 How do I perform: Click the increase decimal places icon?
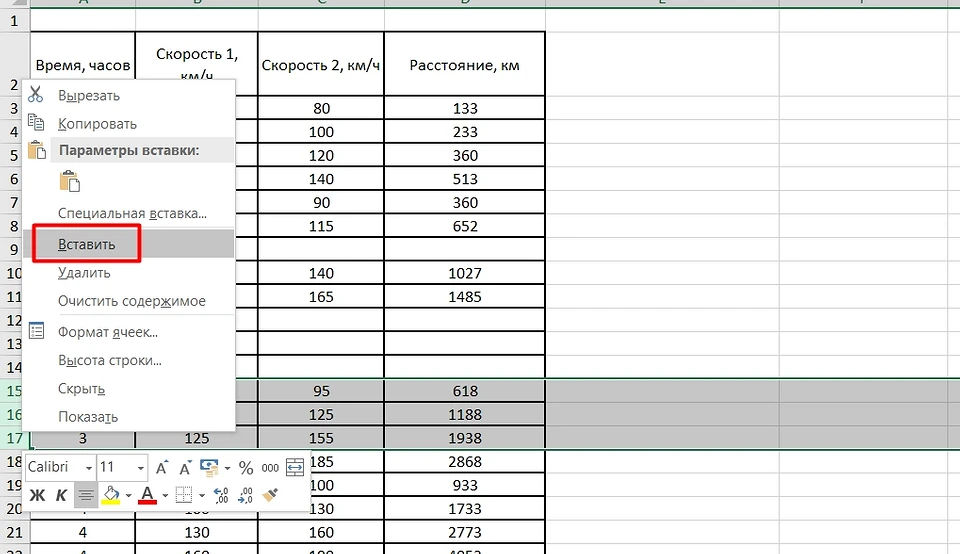[221, 494]
